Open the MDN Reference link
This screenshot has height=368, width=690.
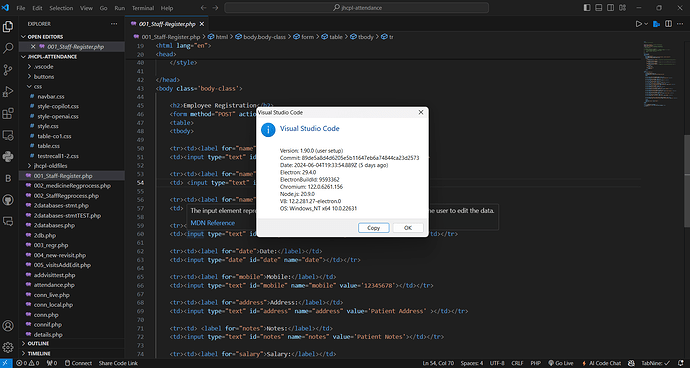tap(213, 223)
